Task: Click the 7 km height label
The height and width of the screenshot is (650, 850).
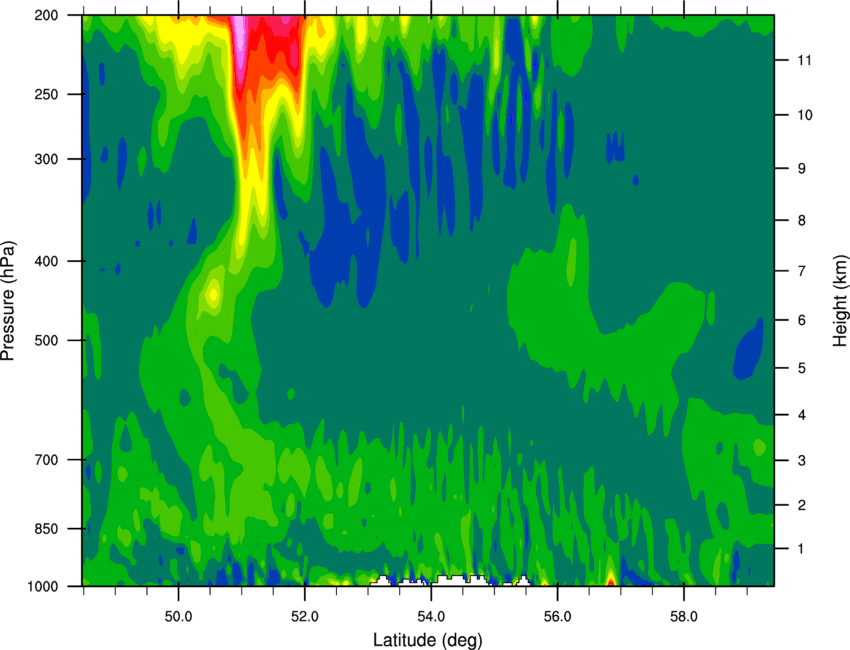Action: [x=802, y=271]
